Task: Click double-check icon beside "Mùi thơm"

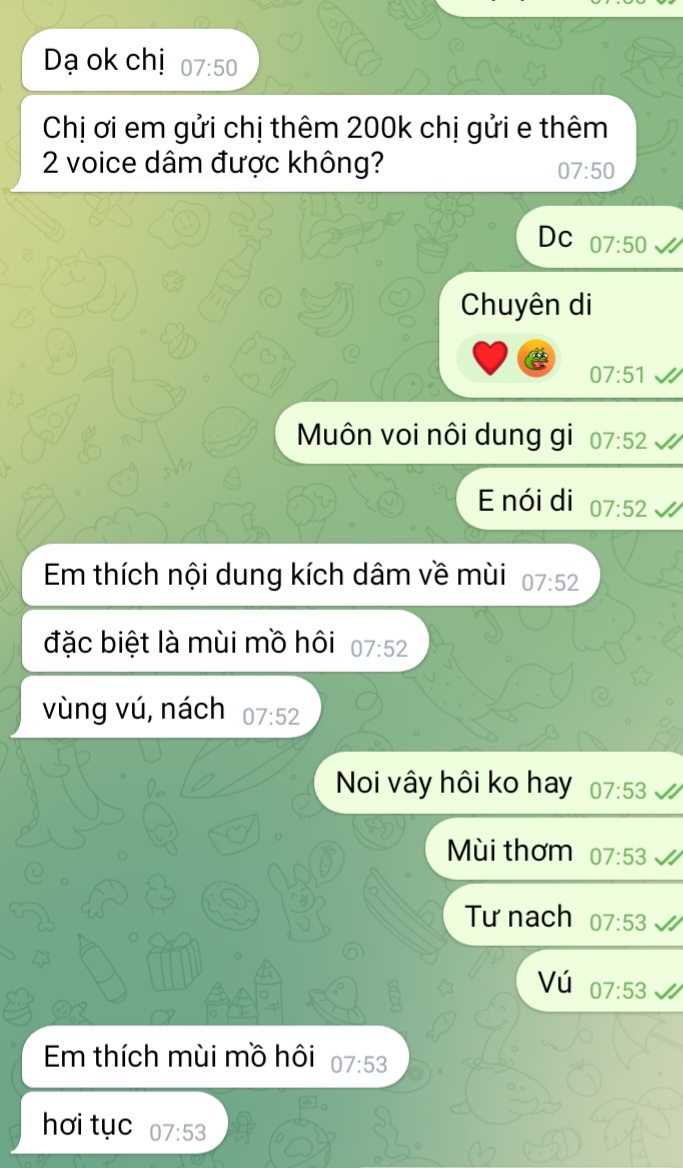Action: point(668,857)
